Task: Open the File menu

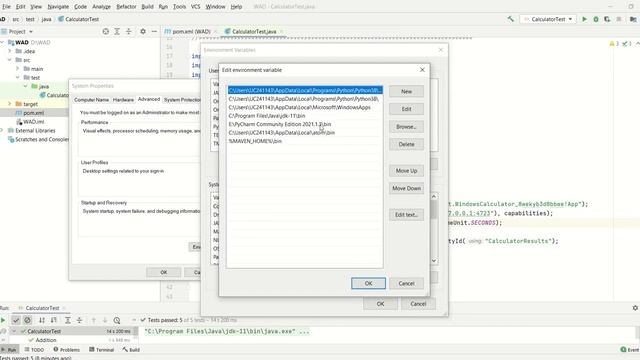Action: pyautogui.click(x=6, y=7)
